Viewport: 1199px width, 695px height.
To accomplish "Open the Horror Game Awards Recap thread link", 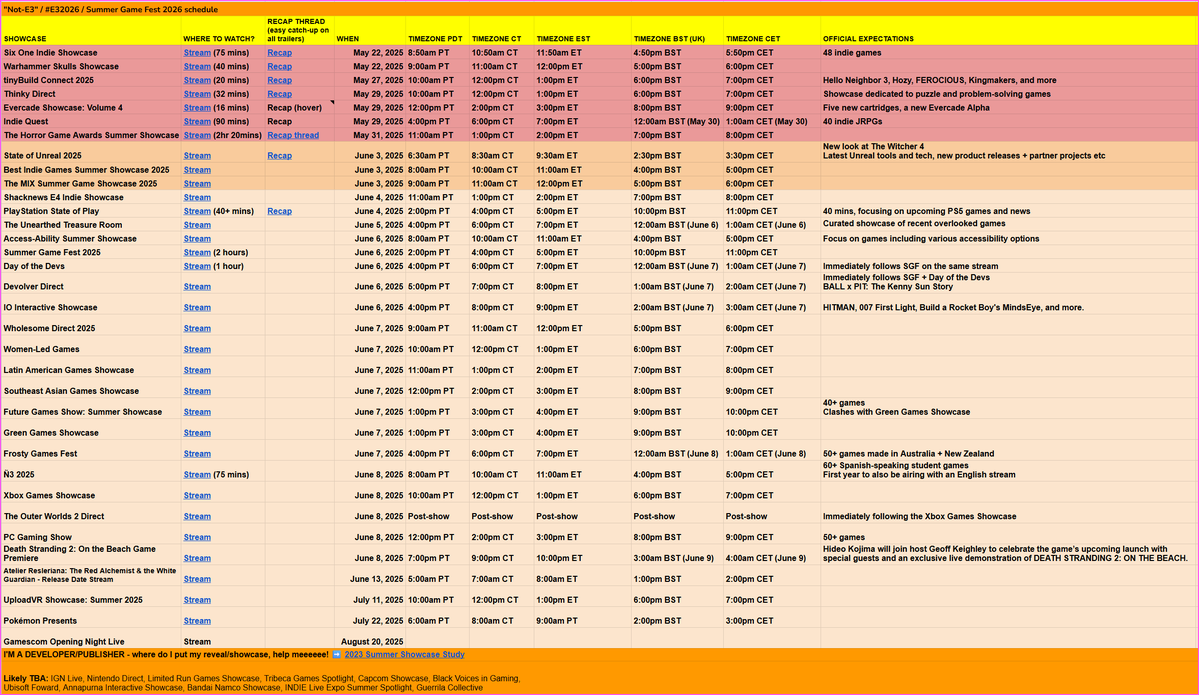I will coord(293,135).
